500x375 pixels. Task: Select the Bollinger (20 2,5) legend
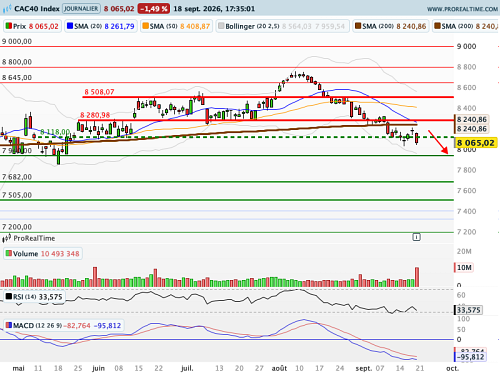282,26
